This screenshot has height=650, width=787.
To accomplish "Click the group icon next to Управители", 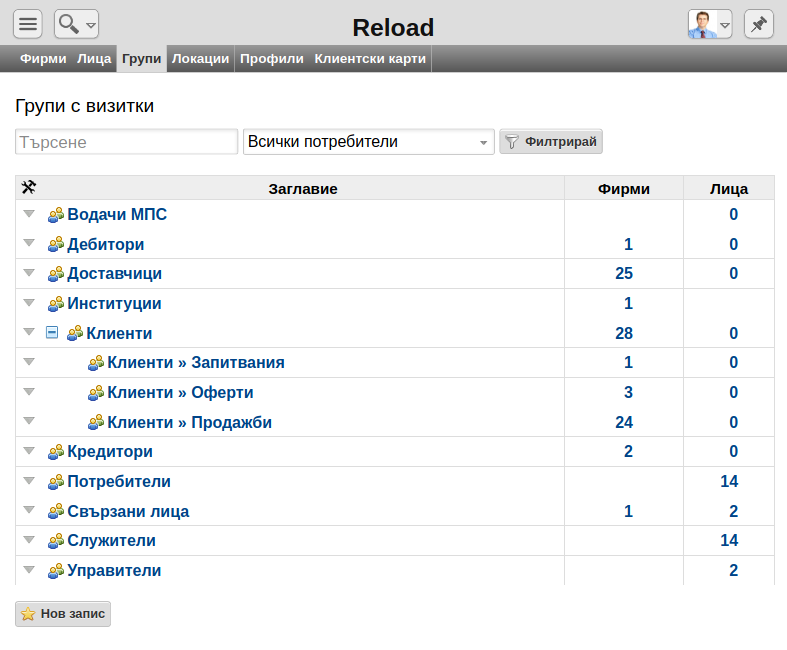I will [x=56, y=570].
